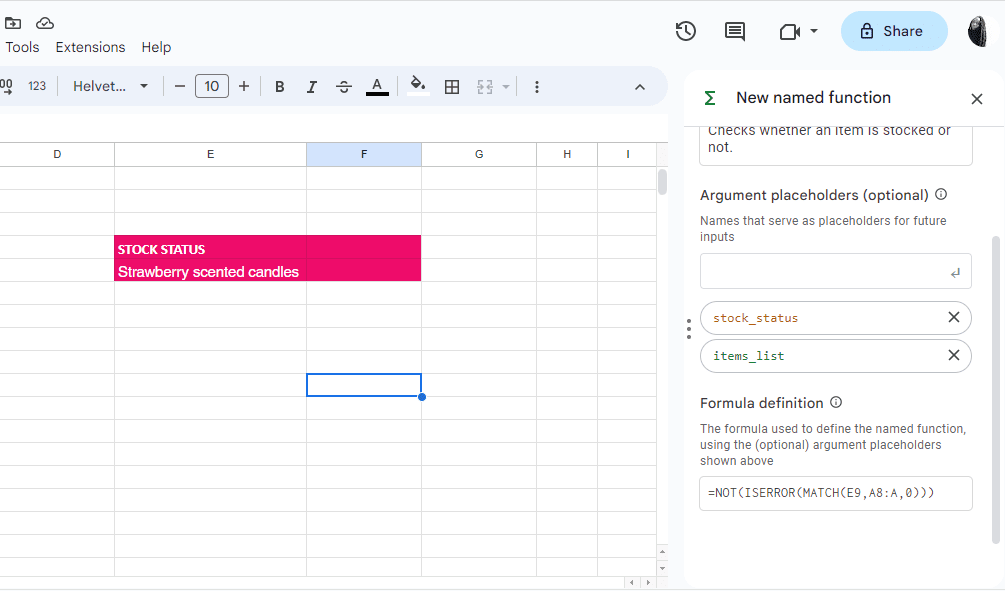Remove the stock_status argument placeholder
This screenshot has height=591, width=1005.
(953, 318)
